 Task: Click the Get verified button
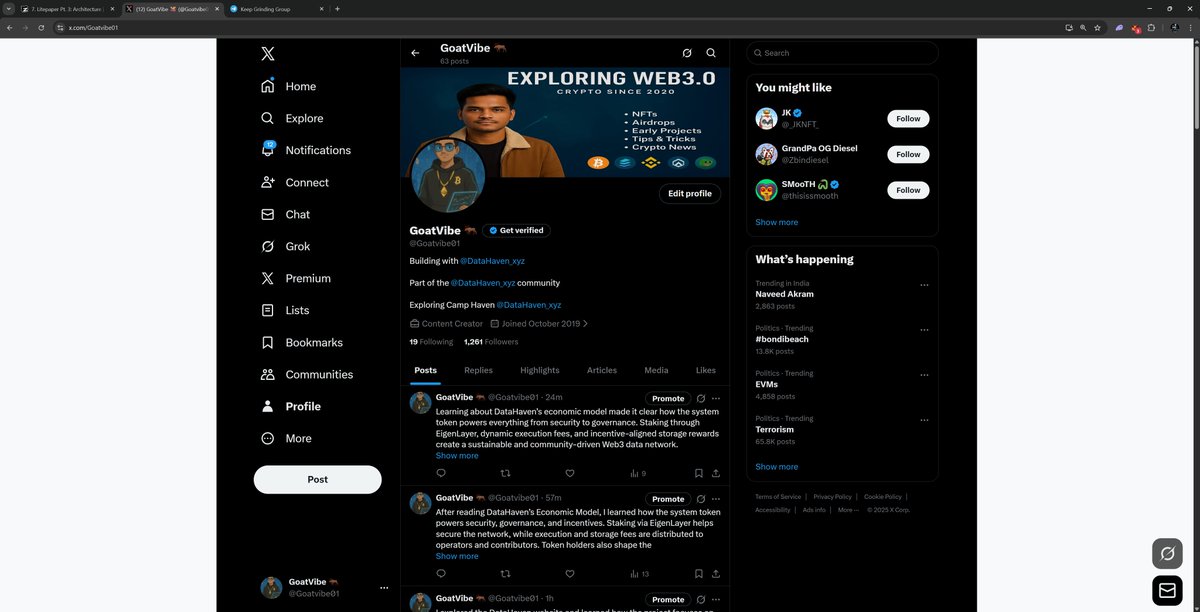coord(516,230)
